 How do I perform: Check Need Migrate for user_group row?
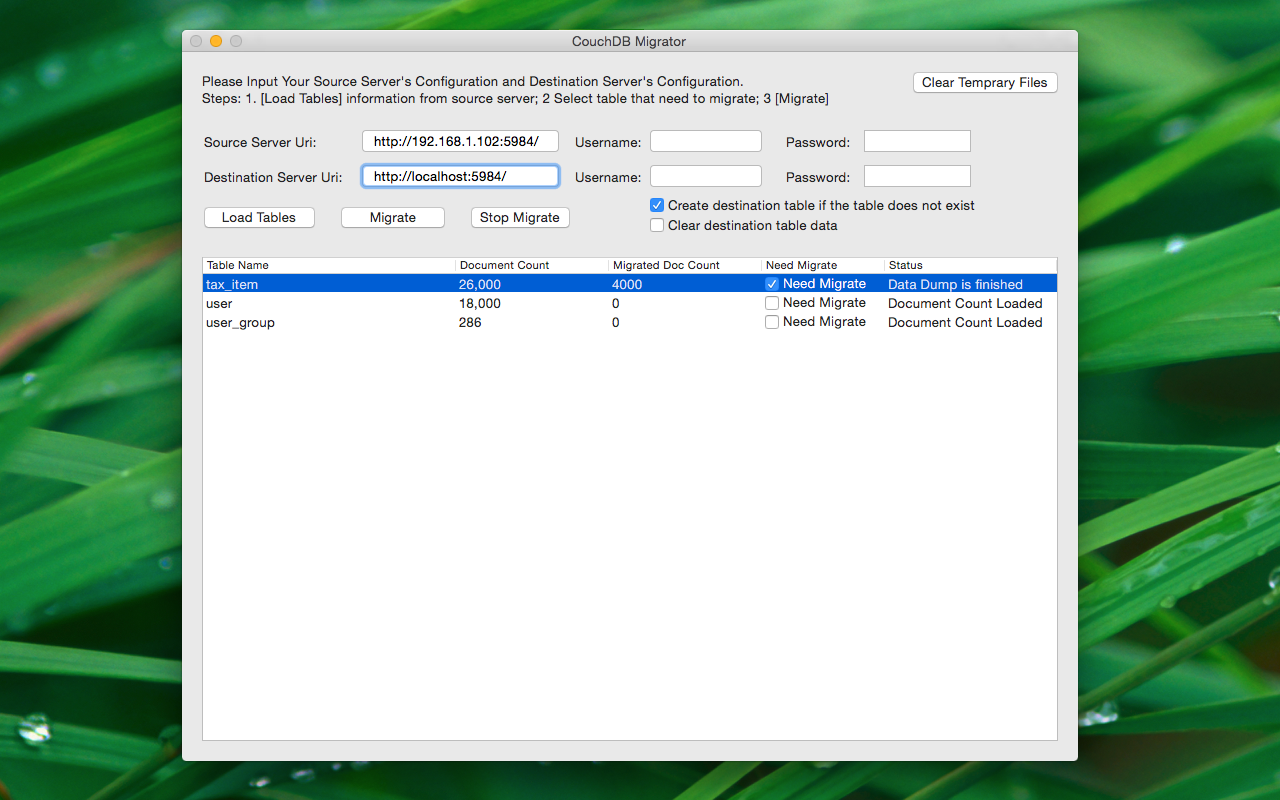pos(772,322)
